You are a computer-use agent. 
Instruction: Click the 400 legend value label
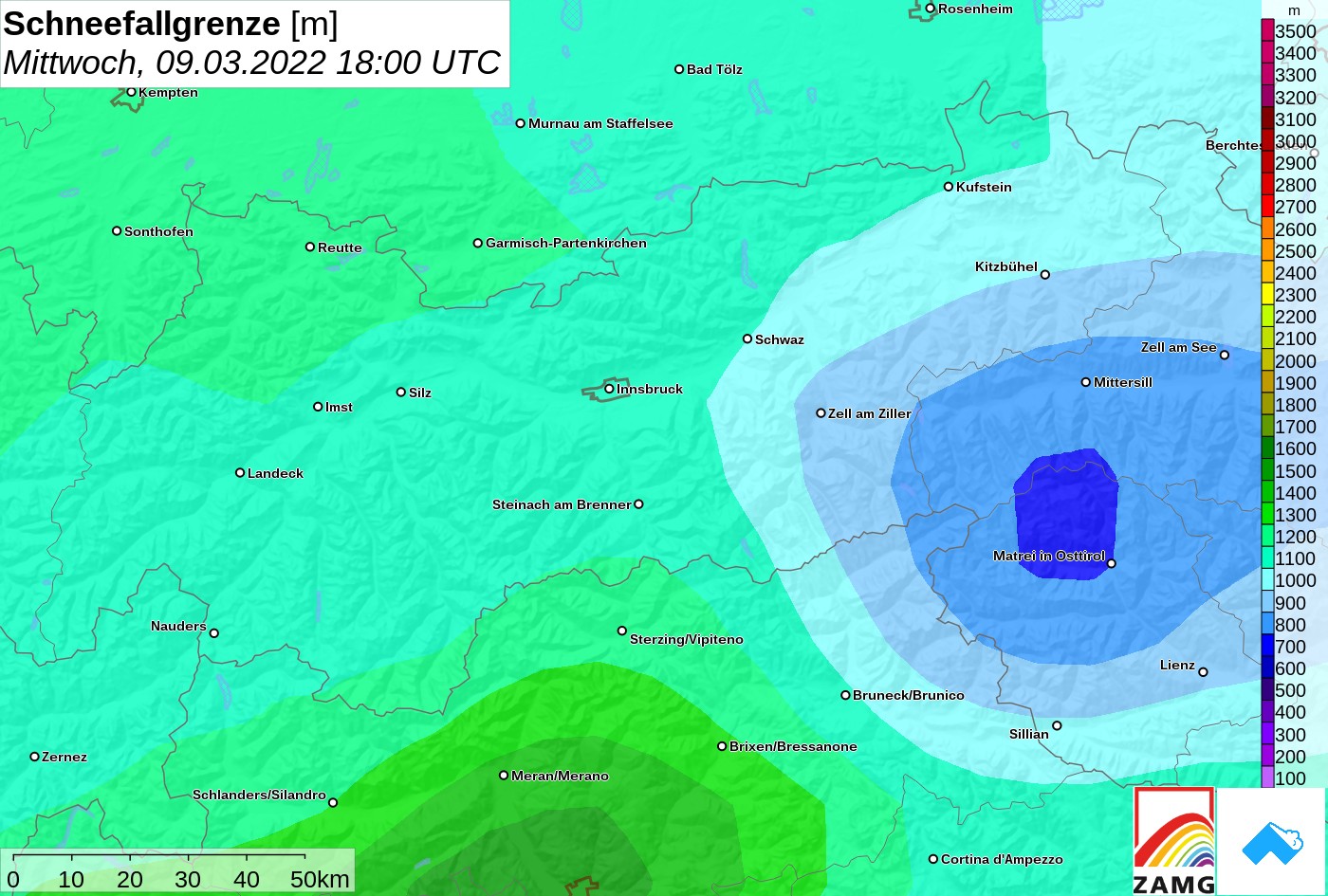coord(1290,712)
